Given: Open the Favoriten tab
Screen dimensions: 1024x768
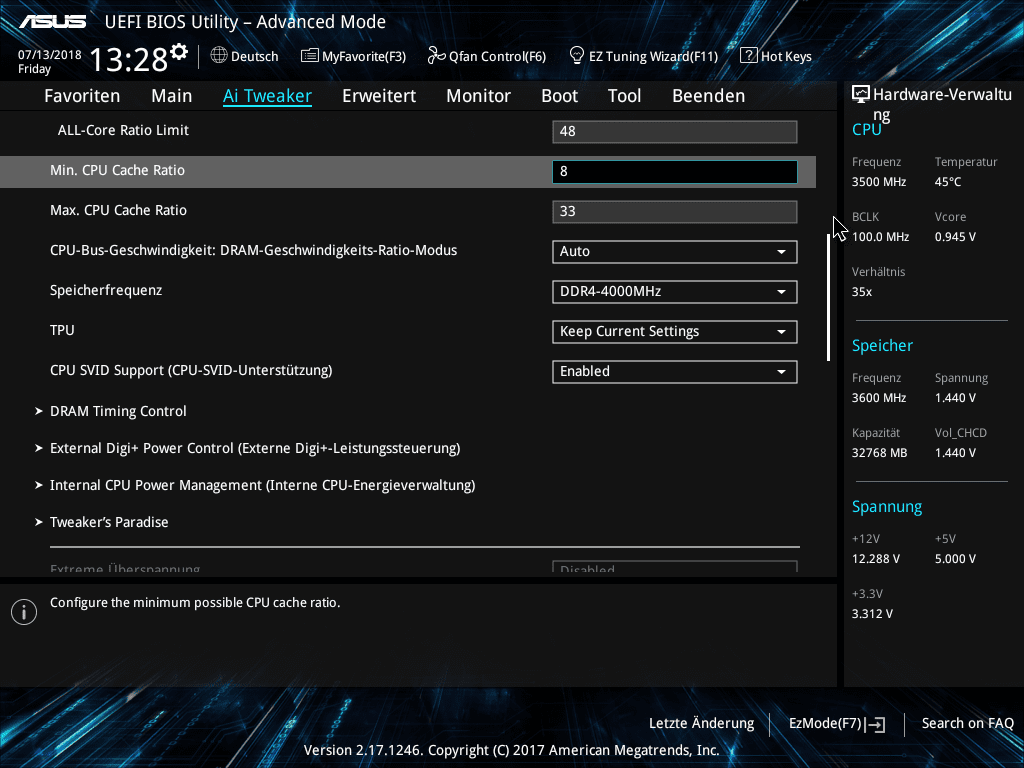Looking at the screenshot, I should (82, 96).
